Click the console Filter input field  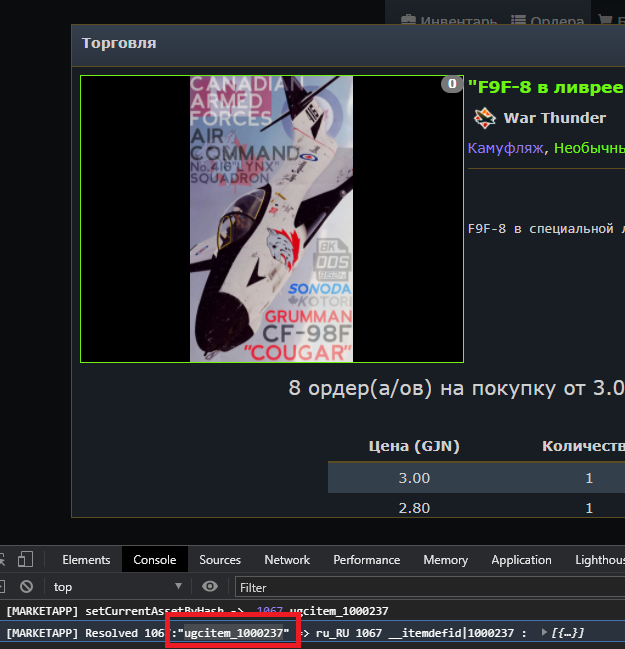pos(420,587)
